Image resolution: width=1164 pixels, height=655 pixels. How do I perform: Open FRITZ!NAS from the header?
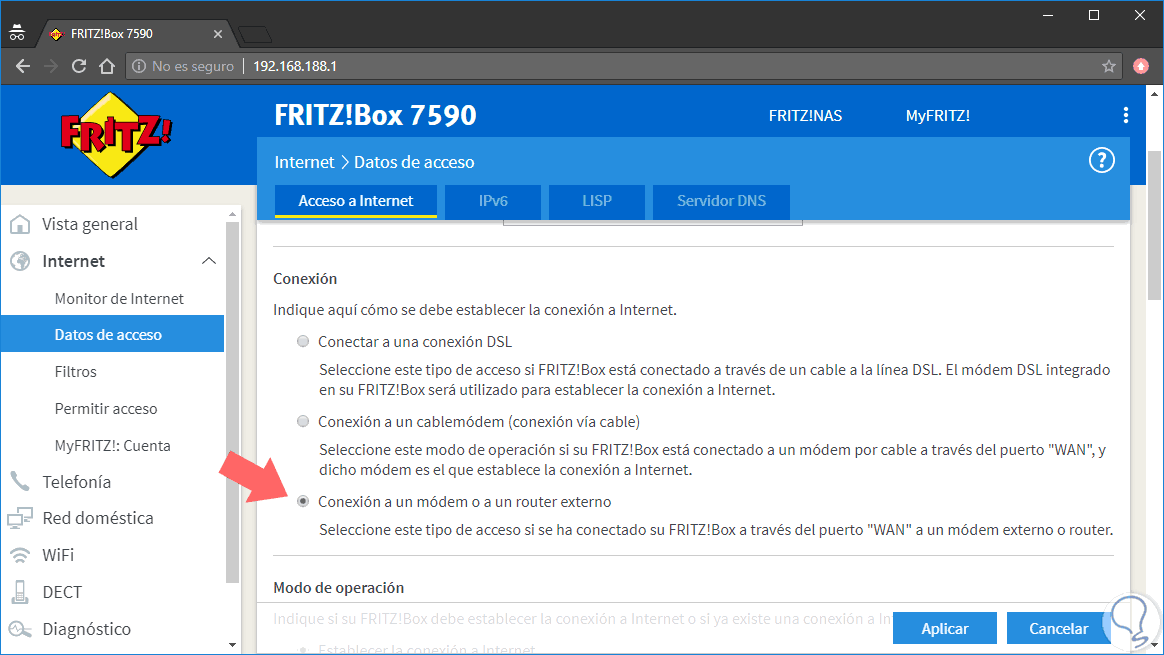coord(805,116)
